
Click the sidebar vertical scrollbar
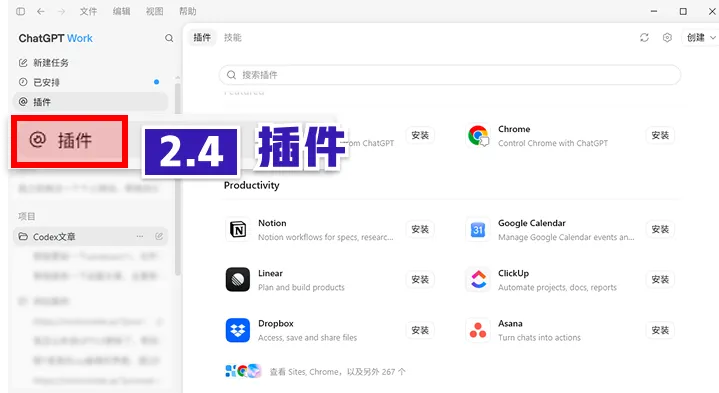pos(177,179)
